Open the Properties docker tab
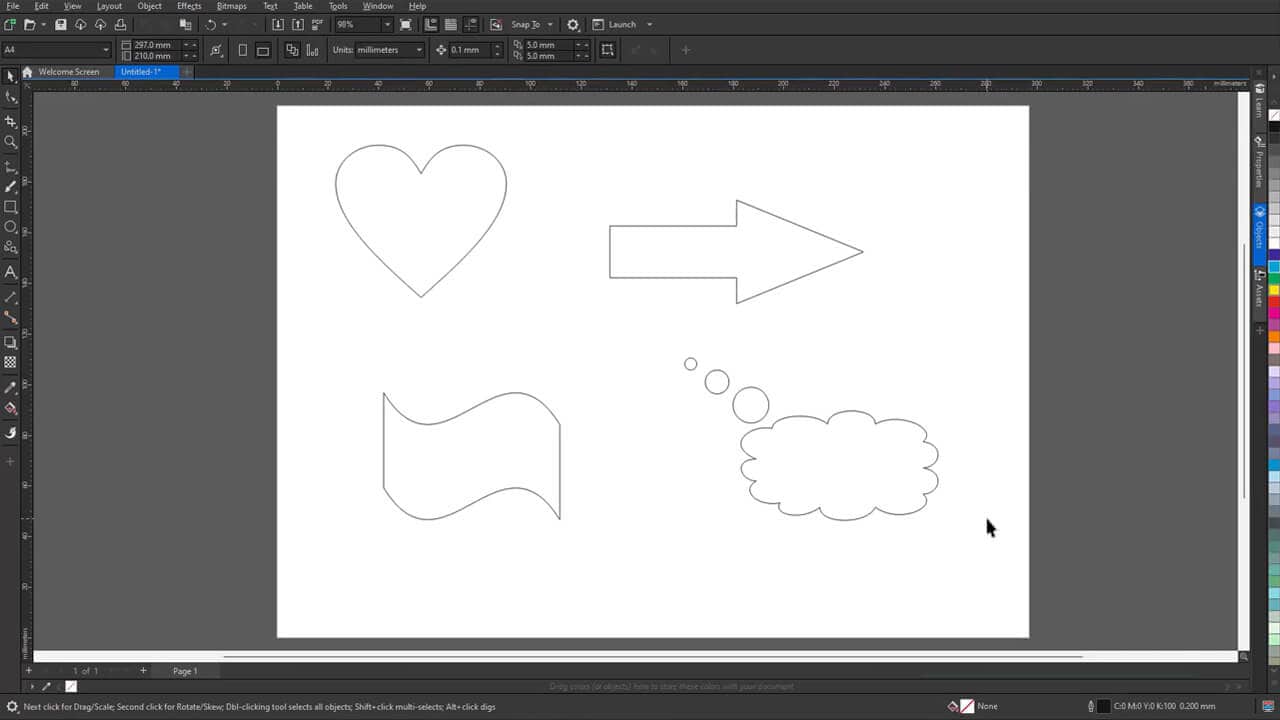1280x720 pixels. [x=1259, y=162]
